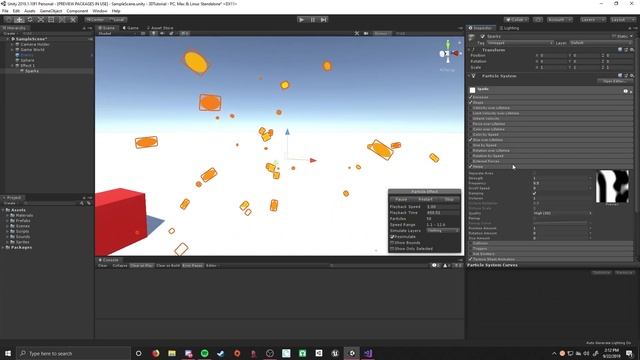Click the Open Editor button
Viewport: 640px width, 360px height.
point(615,81)
